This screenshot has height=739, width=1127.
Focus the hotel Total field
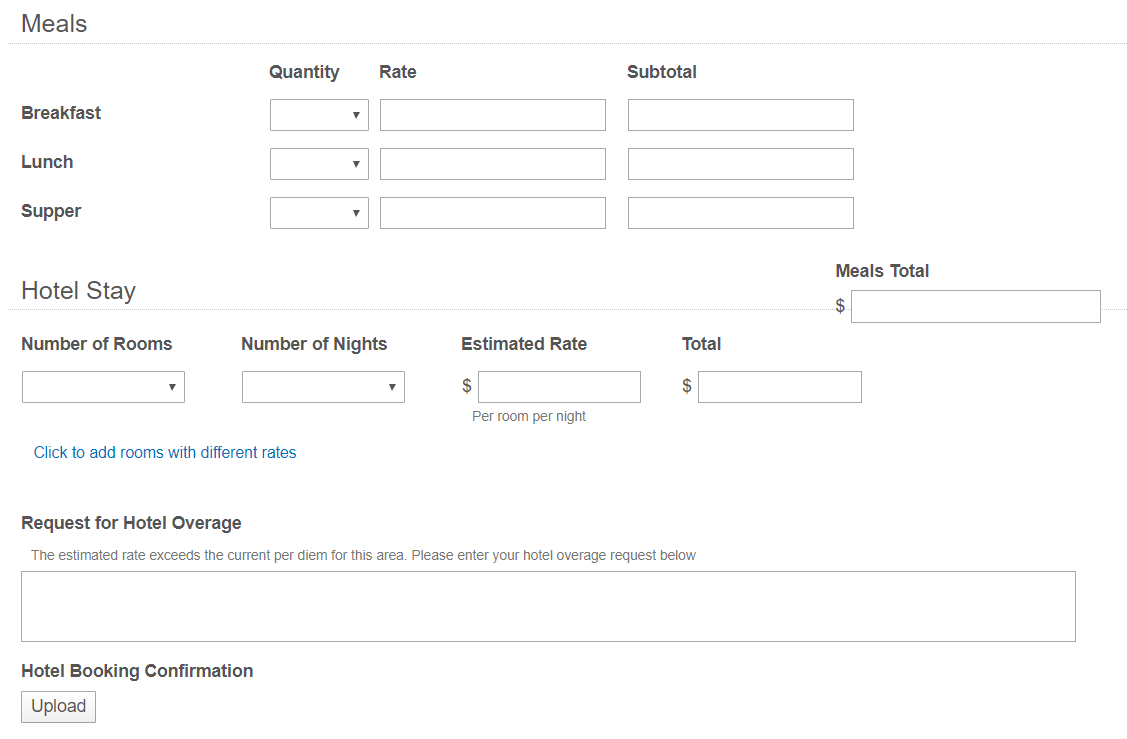tap(779, 387)
